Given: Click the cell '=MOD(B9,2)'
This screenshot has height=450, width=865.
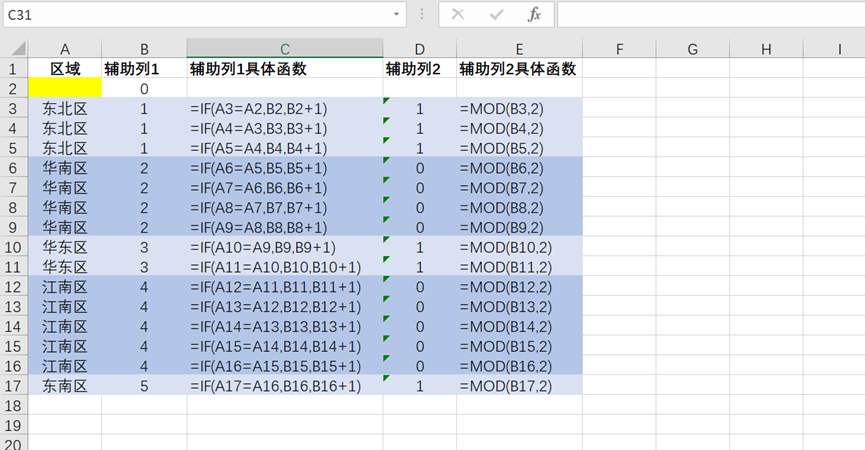Looking at the screenshot, I should [519, 227].
